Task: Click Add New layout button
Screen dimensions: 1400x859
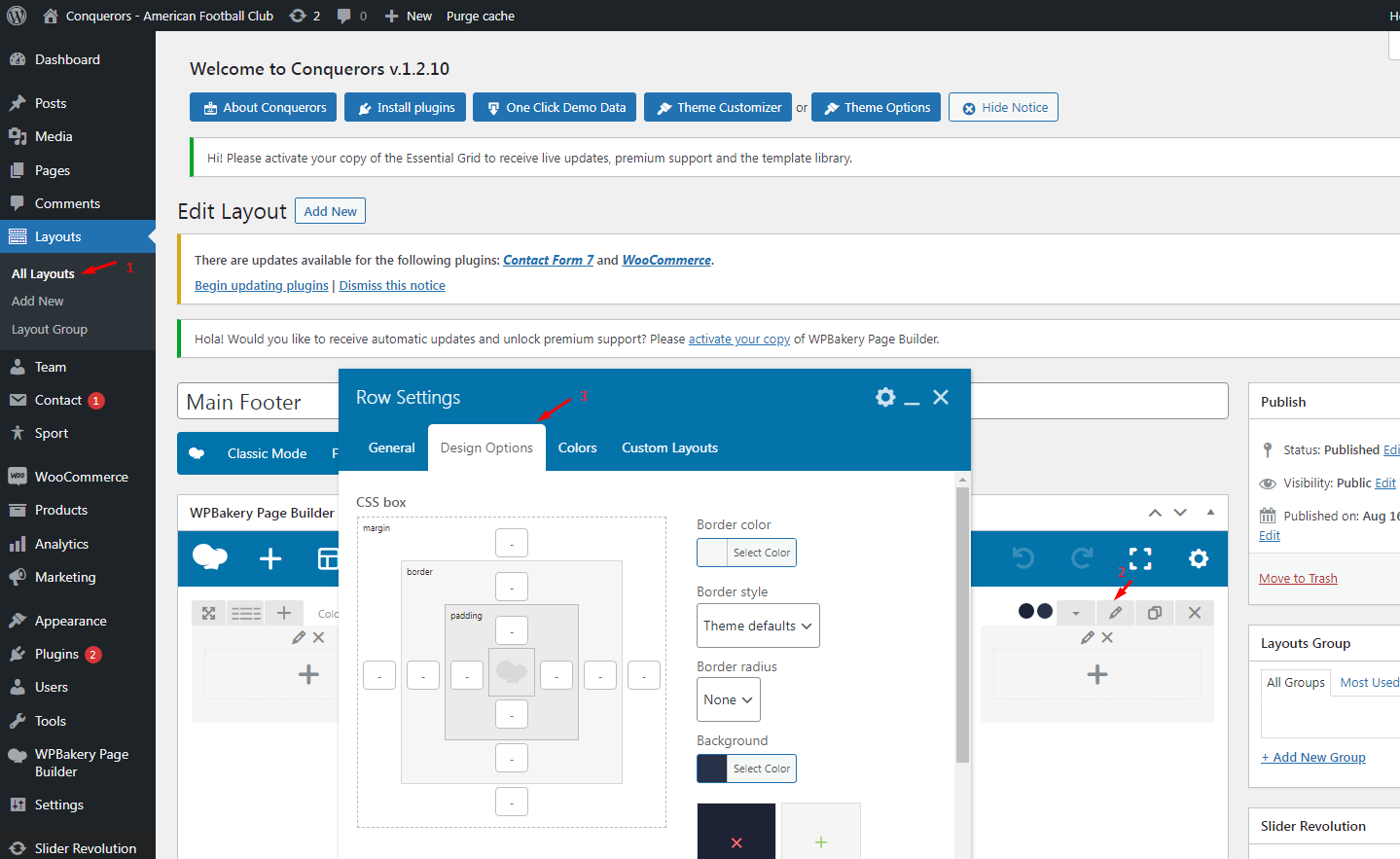Action: 330,211
